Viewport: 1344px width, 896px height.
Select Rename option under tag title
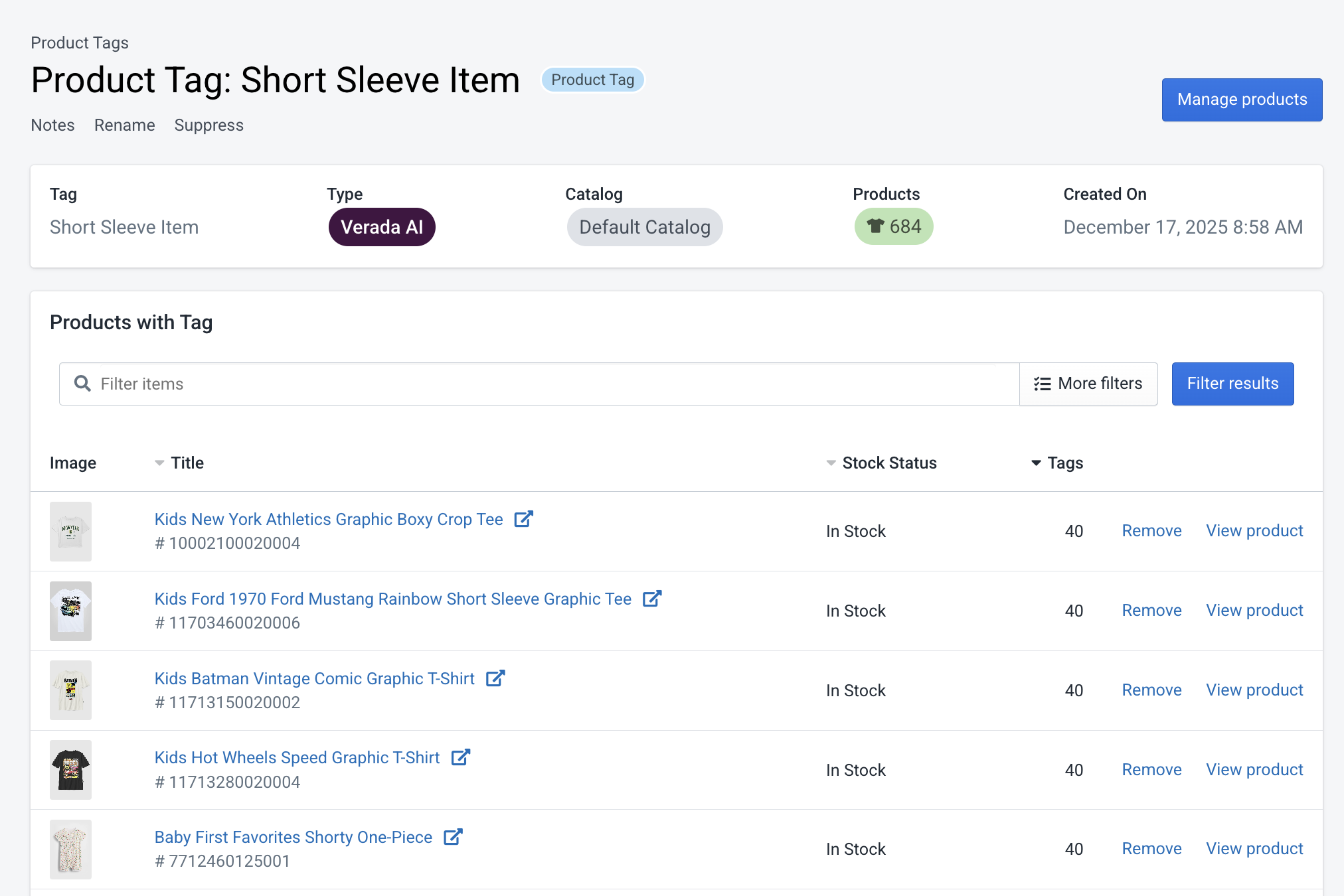pyautogui.click(x=124, y=125)
